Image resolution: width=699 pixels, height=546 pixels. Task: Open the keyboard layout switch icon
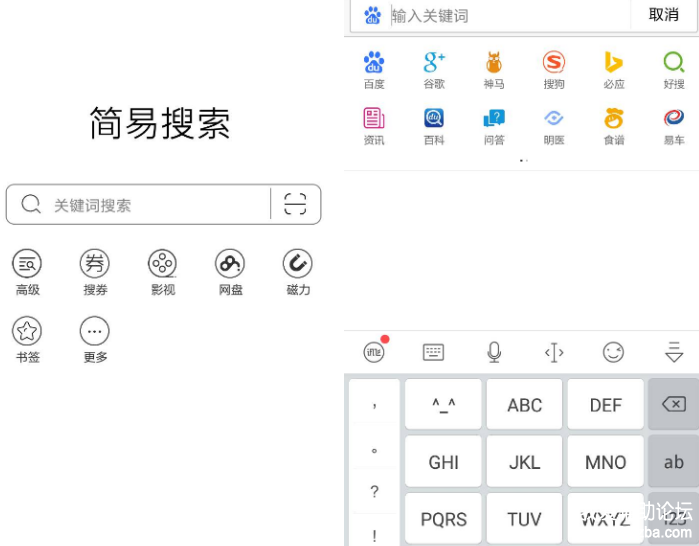tap(433, 353)
